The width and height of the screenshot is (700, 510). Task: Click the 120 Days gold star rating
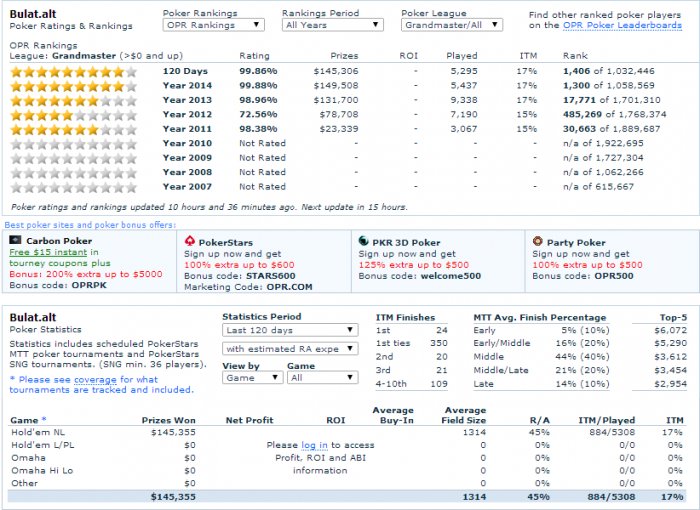[74, 71]
